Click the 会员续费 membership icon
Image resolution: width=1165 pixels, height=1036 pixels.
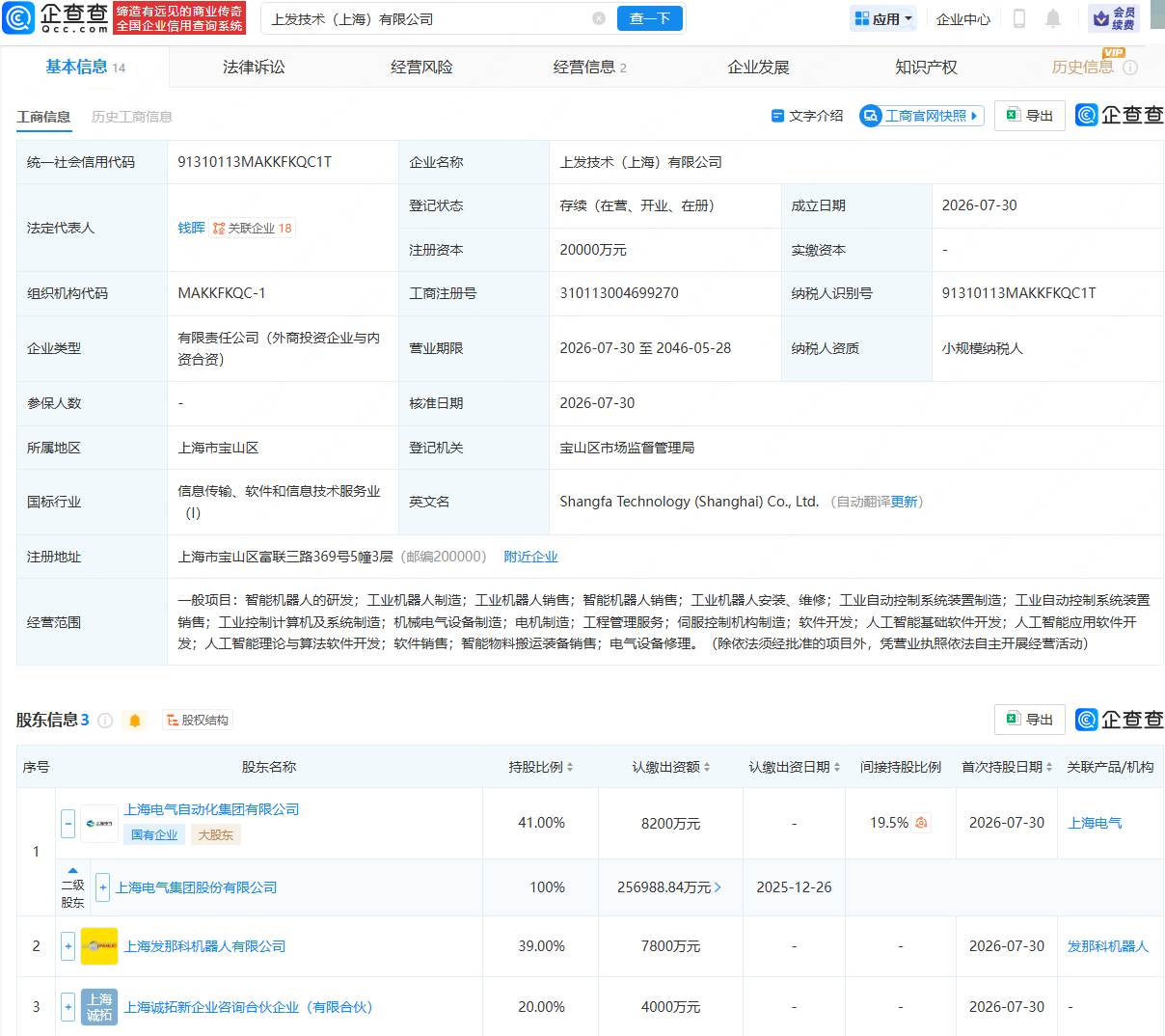click(1114, 18)
